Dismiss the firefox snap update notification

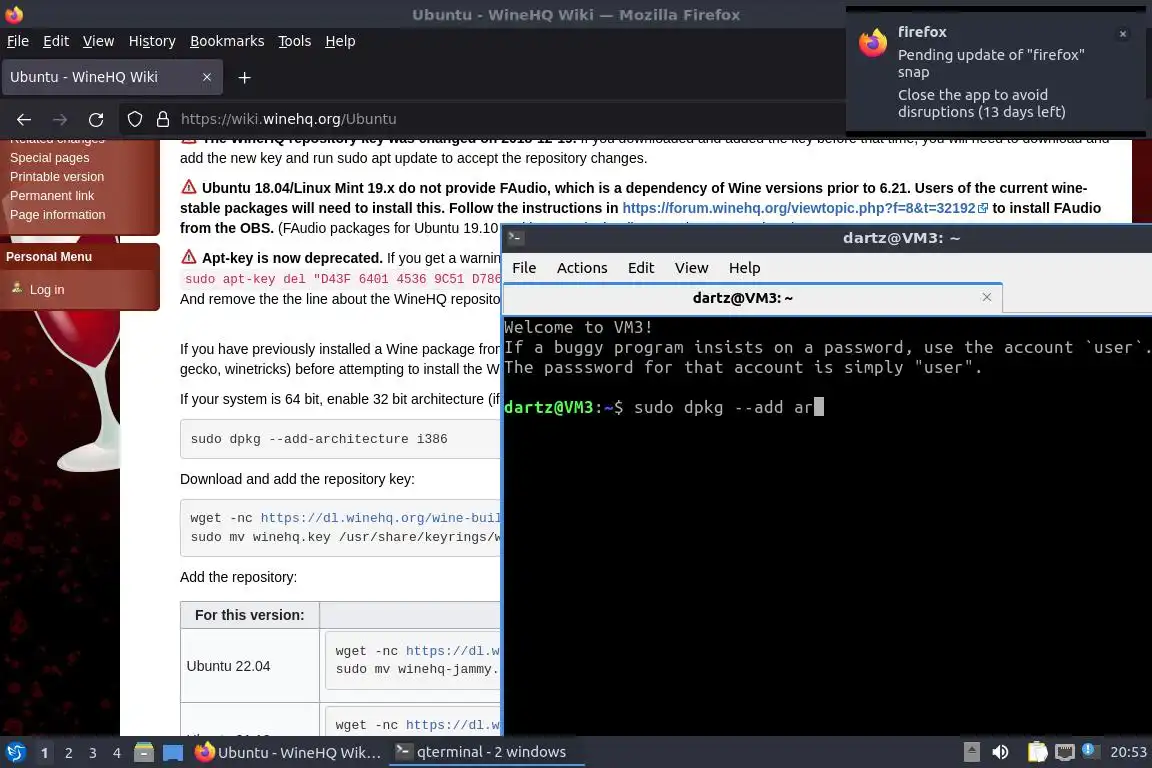point(1123,34)
